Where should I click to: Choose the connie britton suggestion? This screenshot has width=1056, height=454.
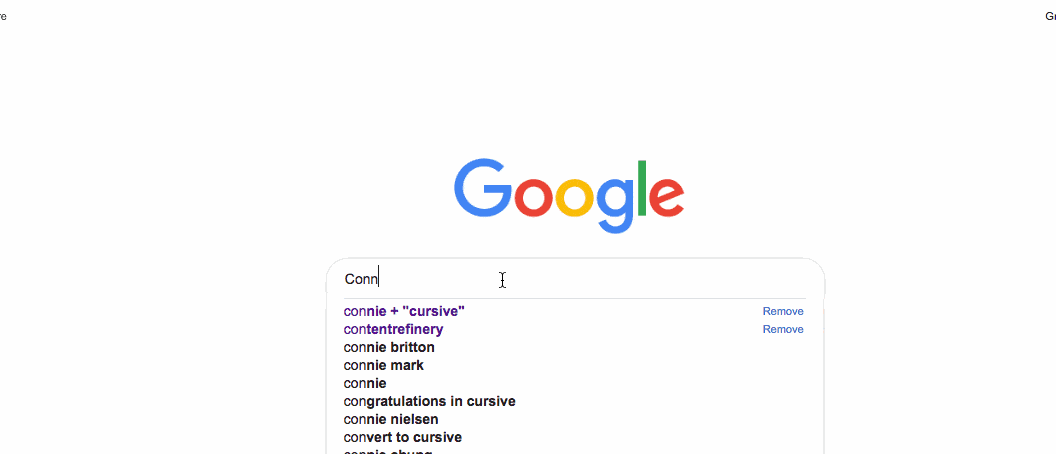[x=389, y=348]
